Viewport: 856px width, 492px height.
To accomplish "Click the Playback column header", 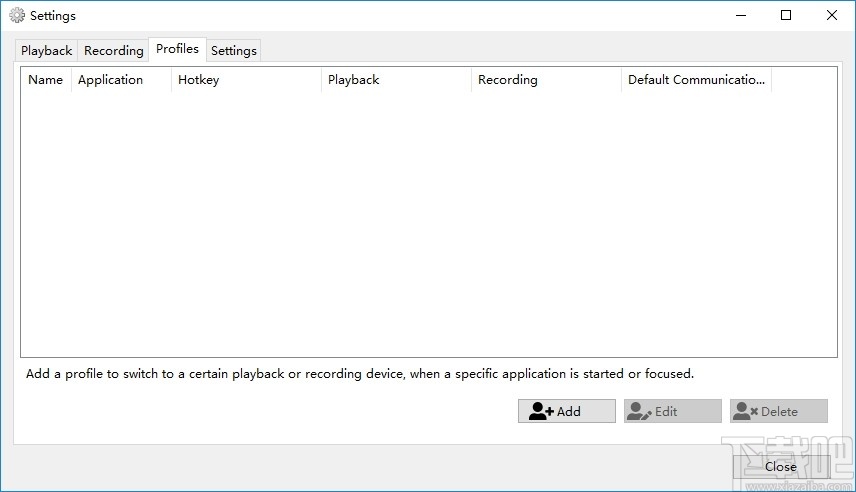I will 353,80.
